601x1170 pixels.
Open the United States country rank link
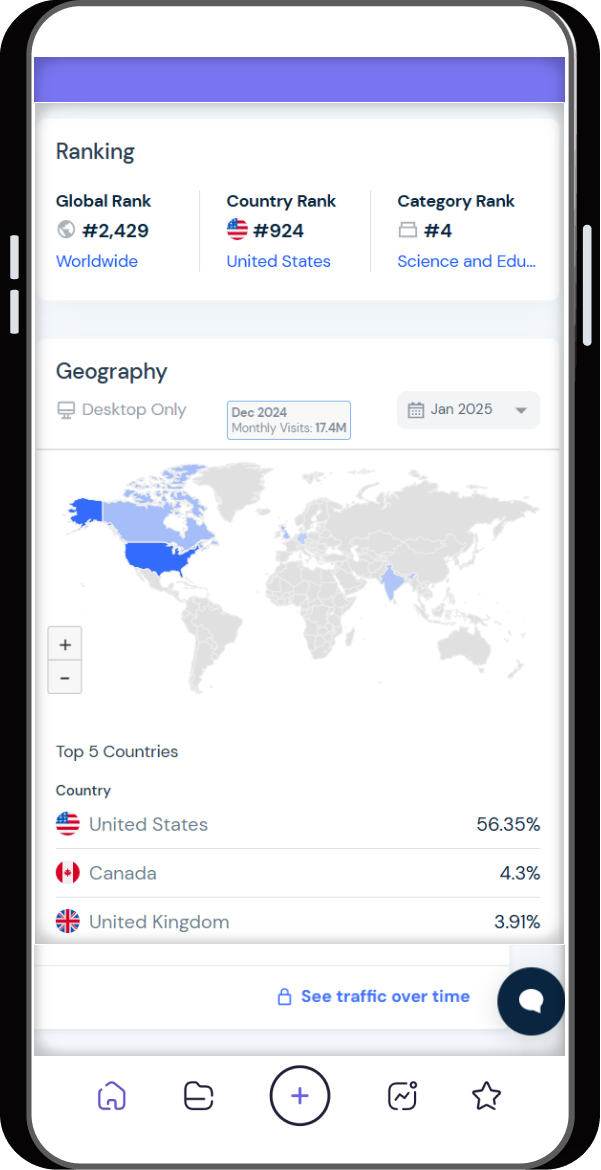tap(278, 261)
